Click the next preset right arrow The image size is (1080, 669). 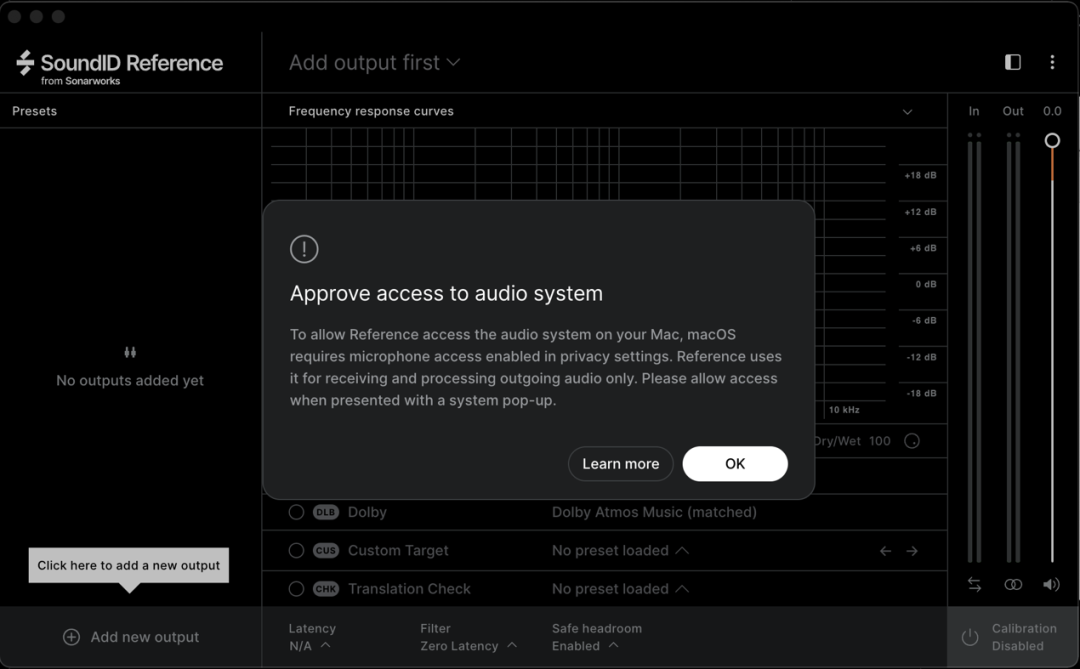click(x=912, y=551)
